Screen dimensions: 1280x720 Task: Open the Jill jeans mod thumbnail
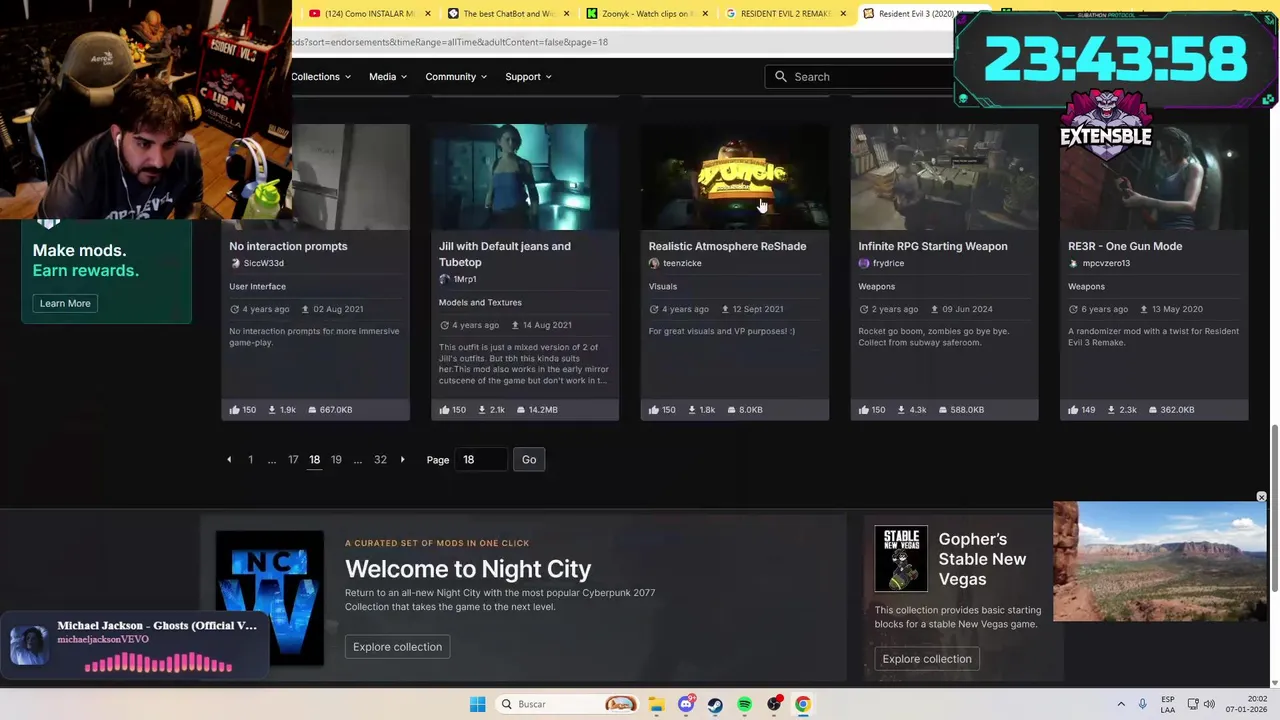[525, 177]
